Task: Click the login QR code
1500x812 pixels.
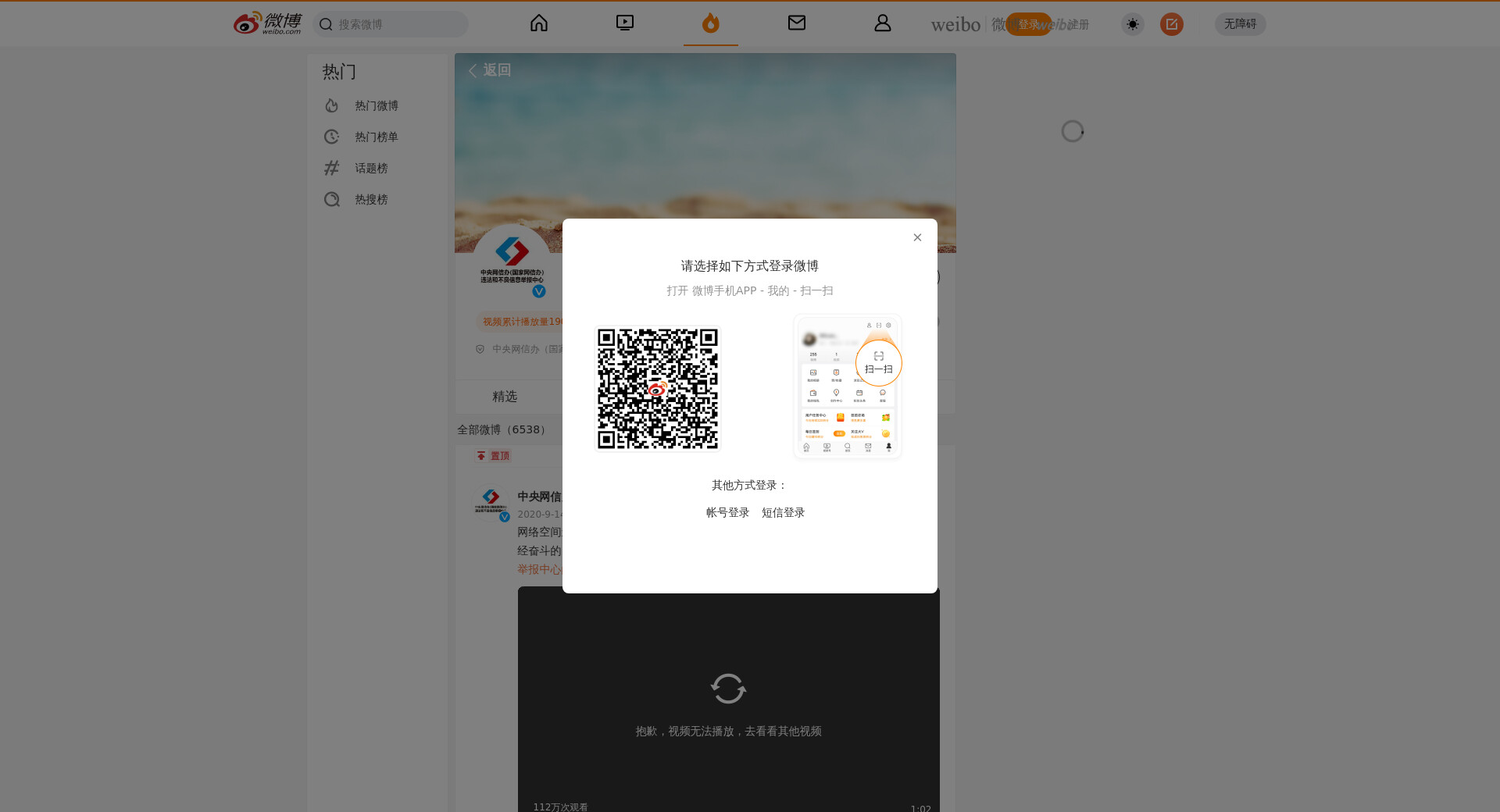Action: coord(658,388)
